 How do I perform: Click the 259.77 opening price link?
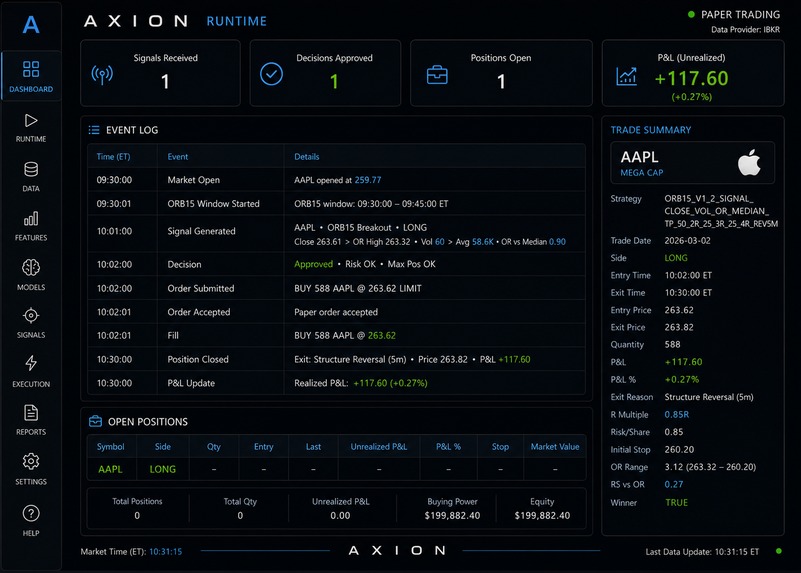368,180
